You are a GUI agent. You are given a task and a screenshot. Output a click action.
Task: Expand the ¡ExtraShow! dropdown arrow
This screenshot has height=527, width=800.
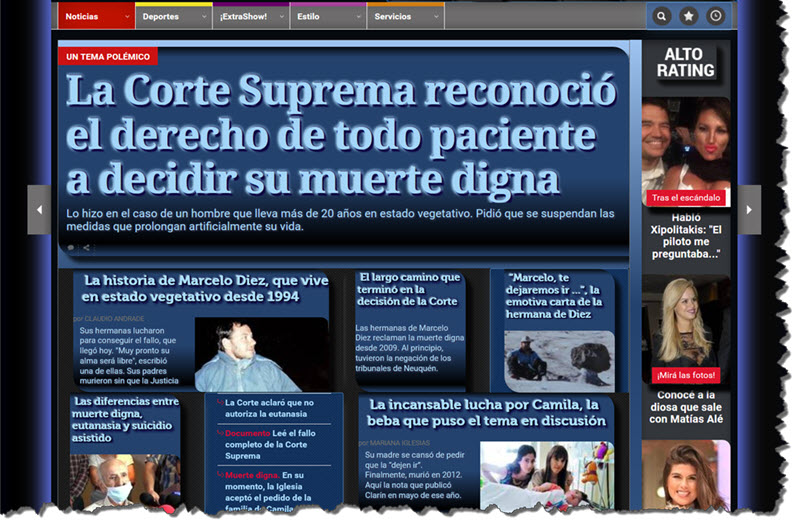(x=281, y=17)
